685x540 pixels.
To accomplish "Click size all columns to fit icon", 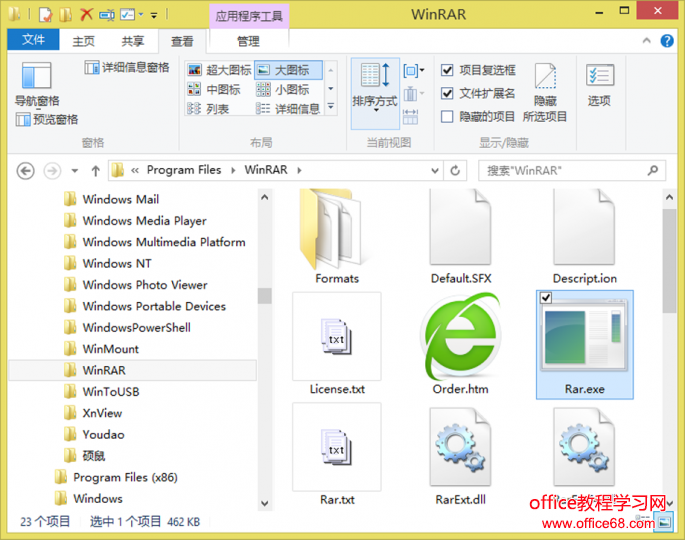I will coord(410,117).
